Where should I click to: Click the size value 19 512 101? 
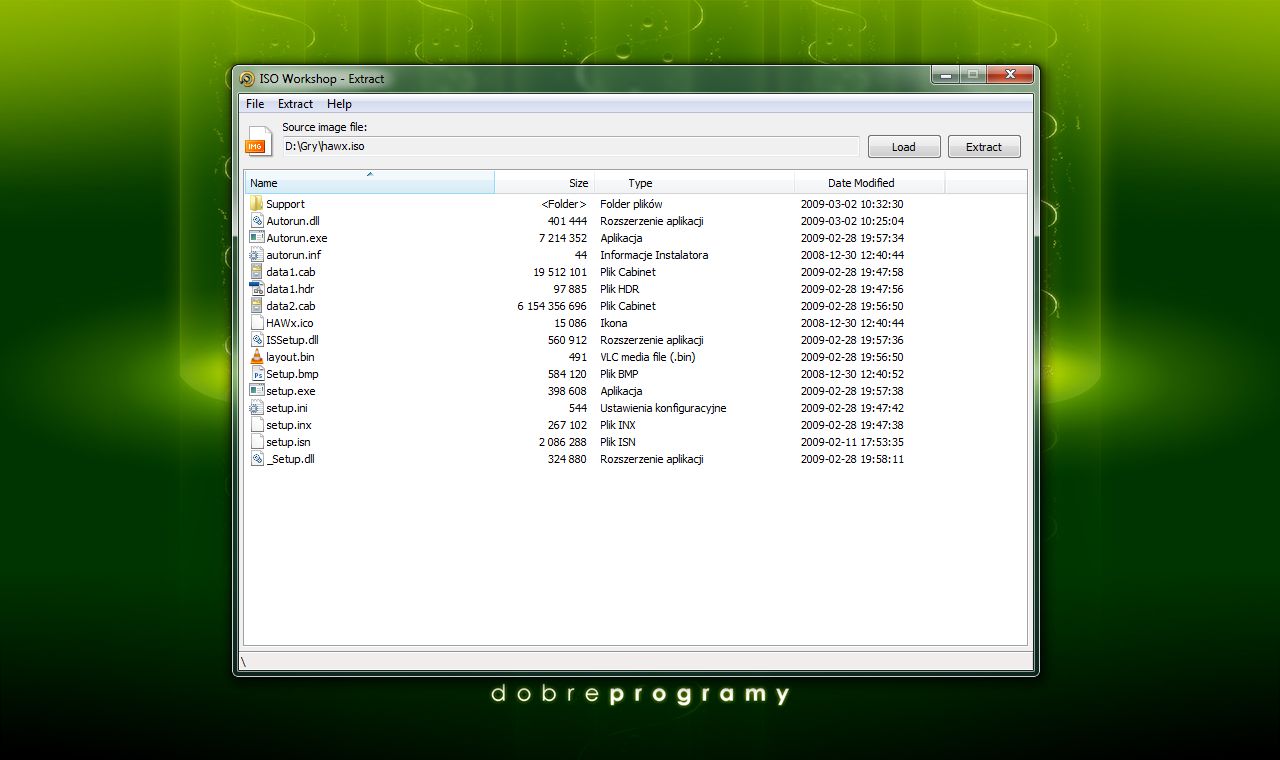point(560,272)
